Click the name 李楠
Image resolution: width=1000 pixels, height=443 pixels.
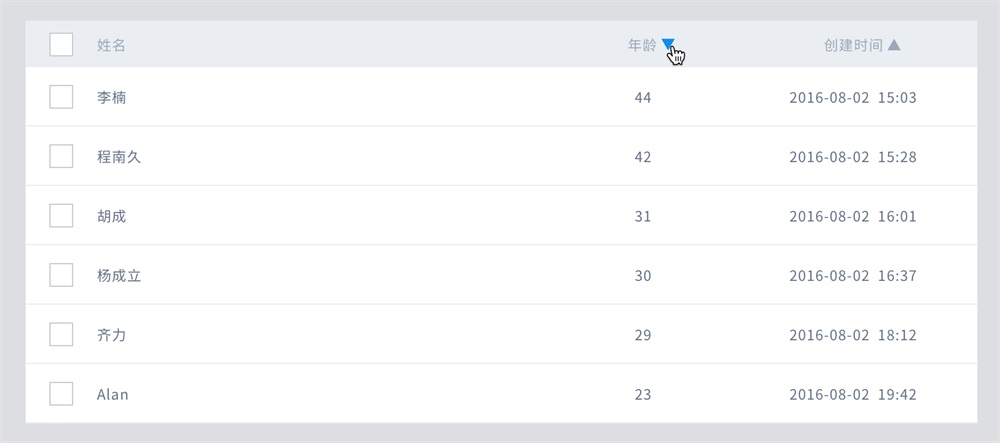click(112, 98)
